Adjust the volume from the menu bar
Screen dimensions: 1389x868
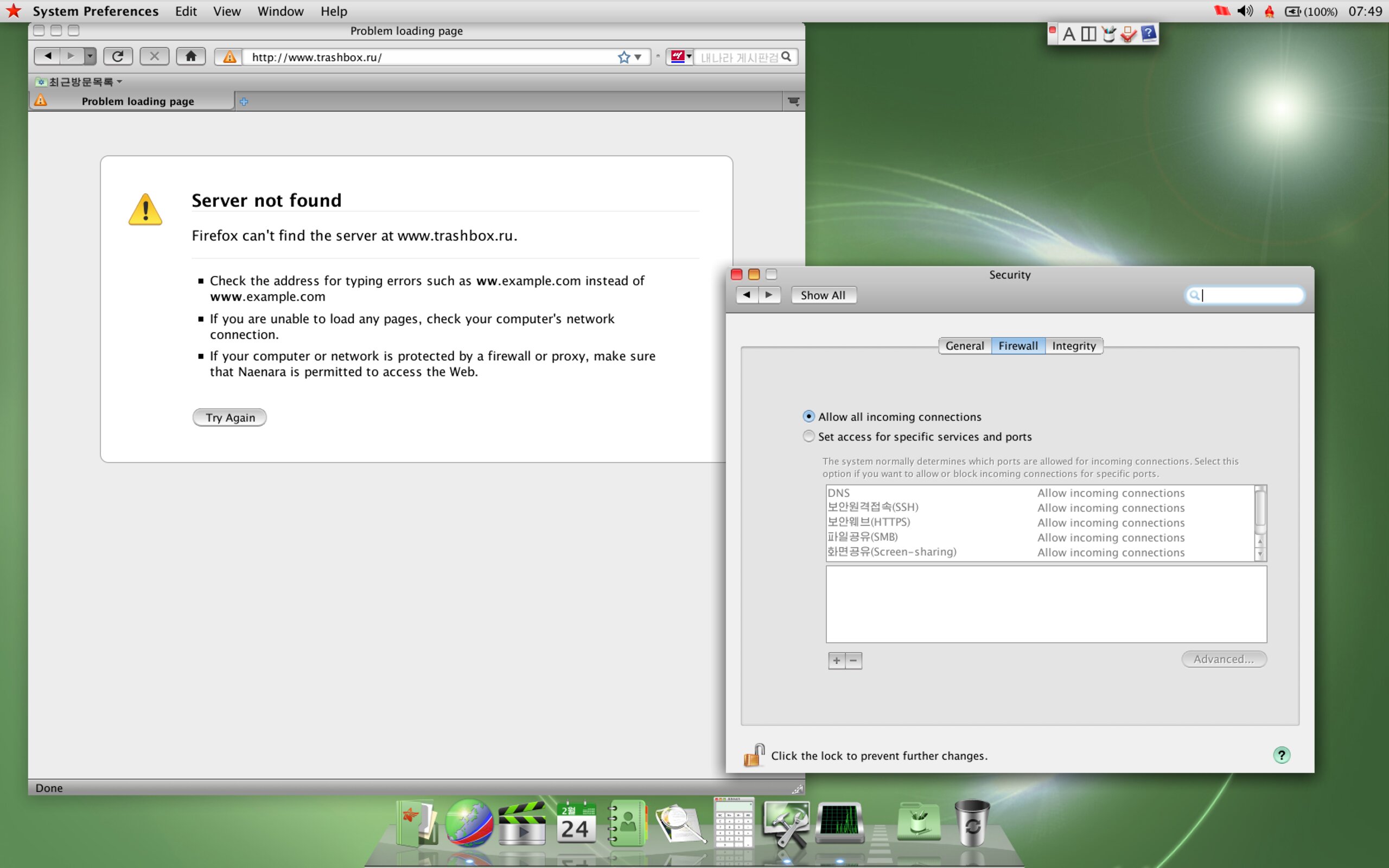tap(1245, 11)
